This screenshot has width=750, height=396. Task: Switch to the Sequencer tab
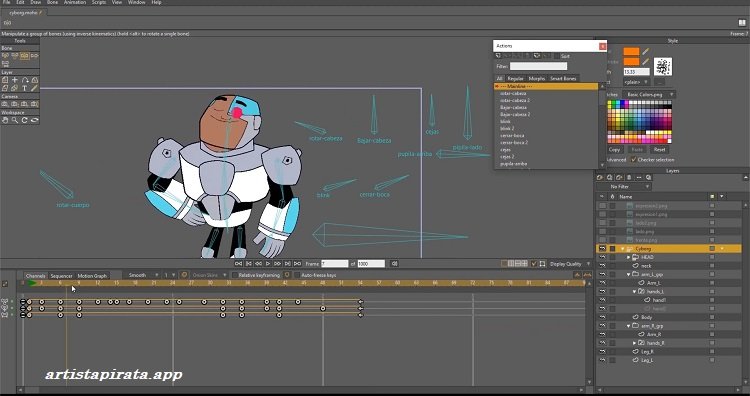click(x=61, y=276)
